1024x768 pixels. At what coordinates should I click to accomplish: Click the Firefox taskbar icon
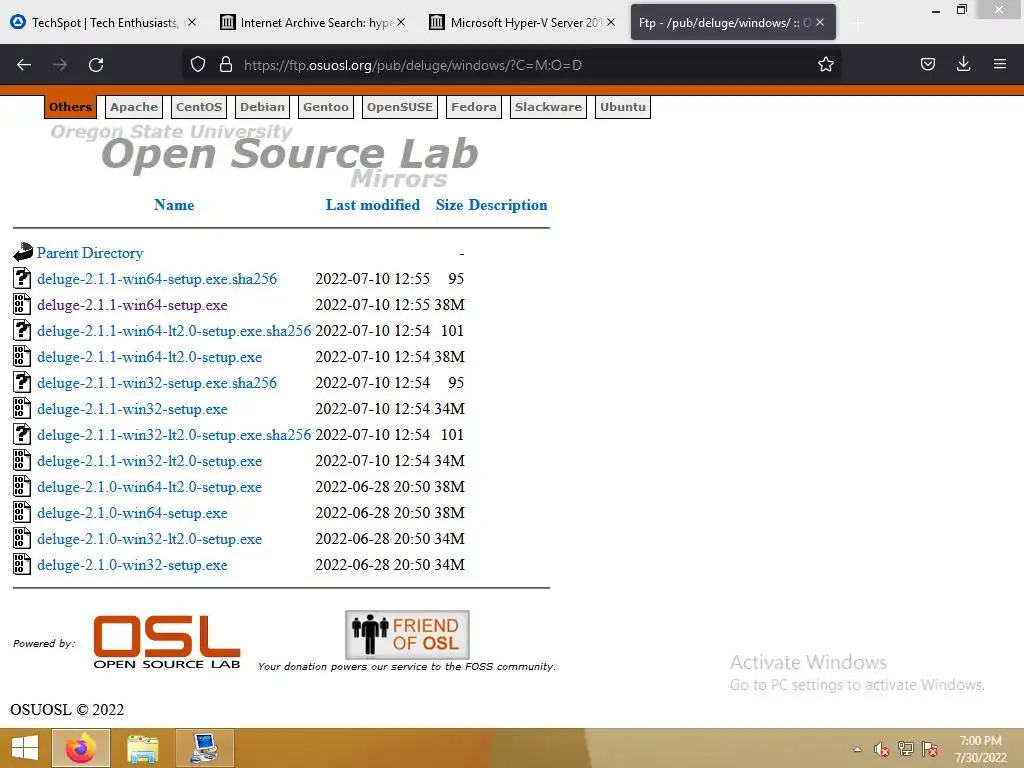pos(81,748)
